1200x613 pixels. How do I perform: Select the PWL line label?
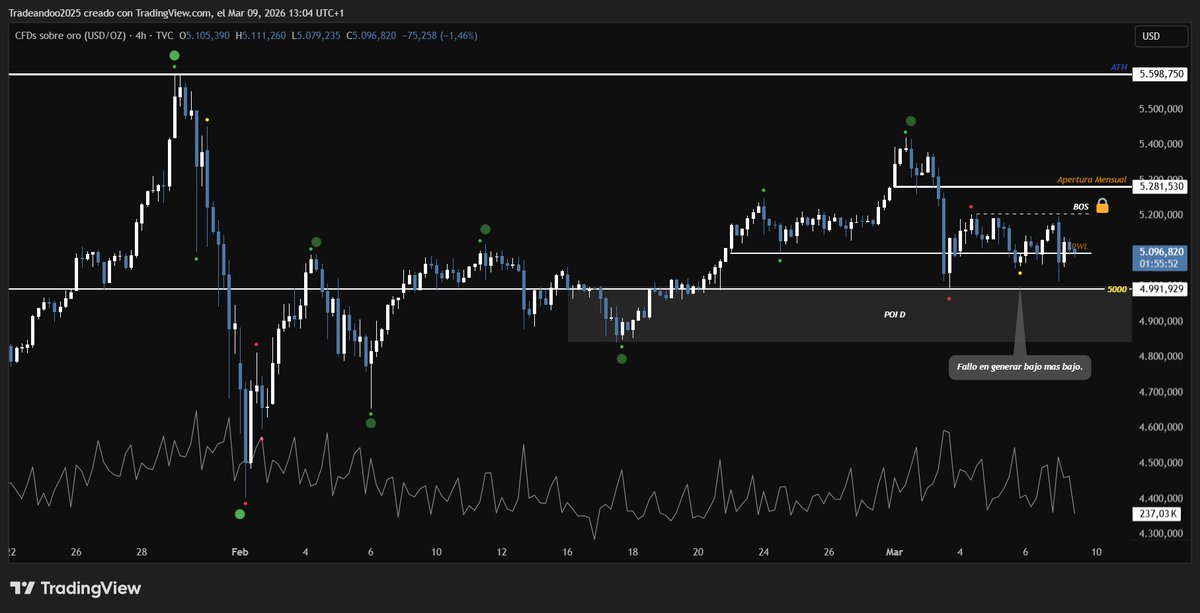click(x=1081, y=246)
